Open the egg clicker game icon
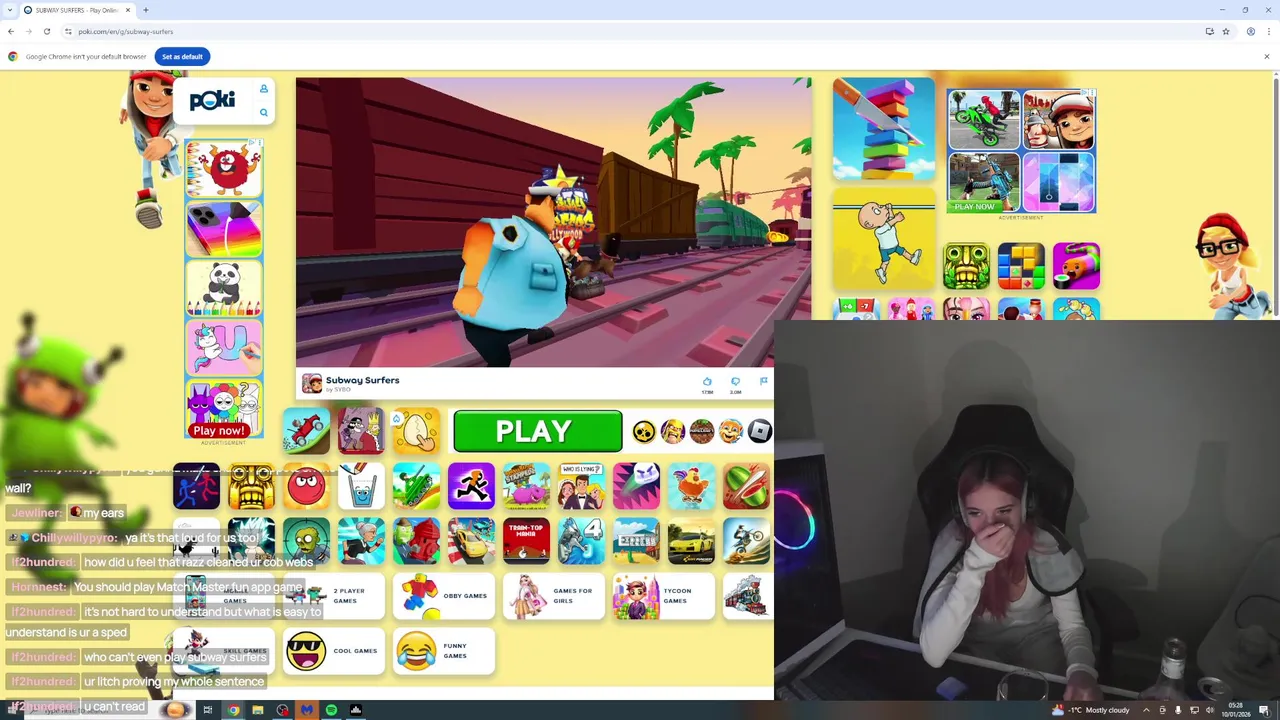This screenshot has height=720, width=1280. tap(416, 431)
